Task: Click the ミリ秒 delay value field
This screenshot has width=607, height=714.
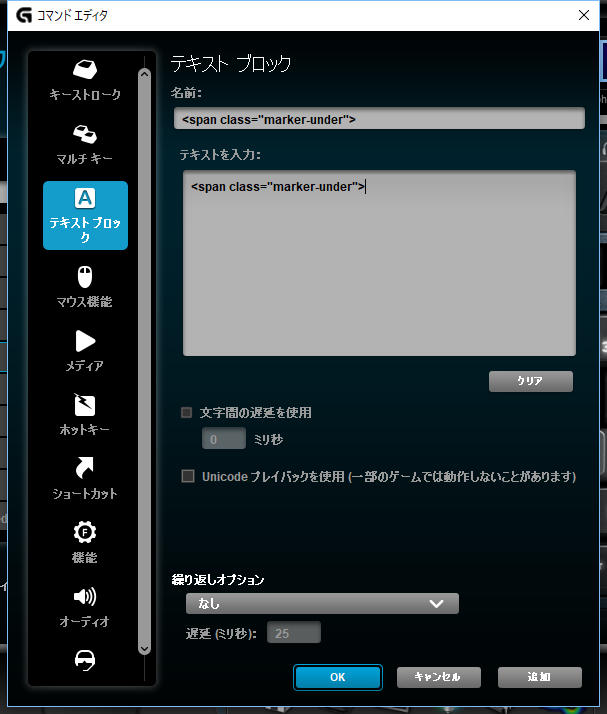Action: pyautogui.click(x=224, y=439)
